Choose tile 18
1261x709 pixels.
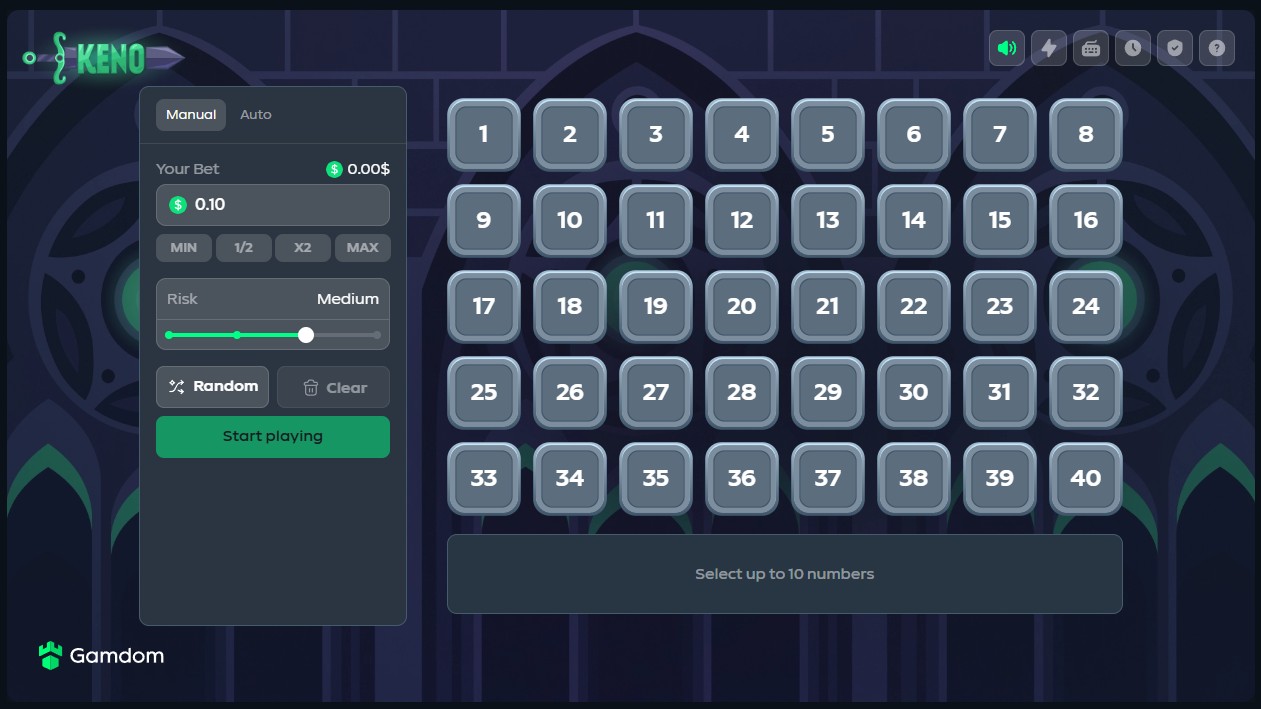[x=570, y=307]
